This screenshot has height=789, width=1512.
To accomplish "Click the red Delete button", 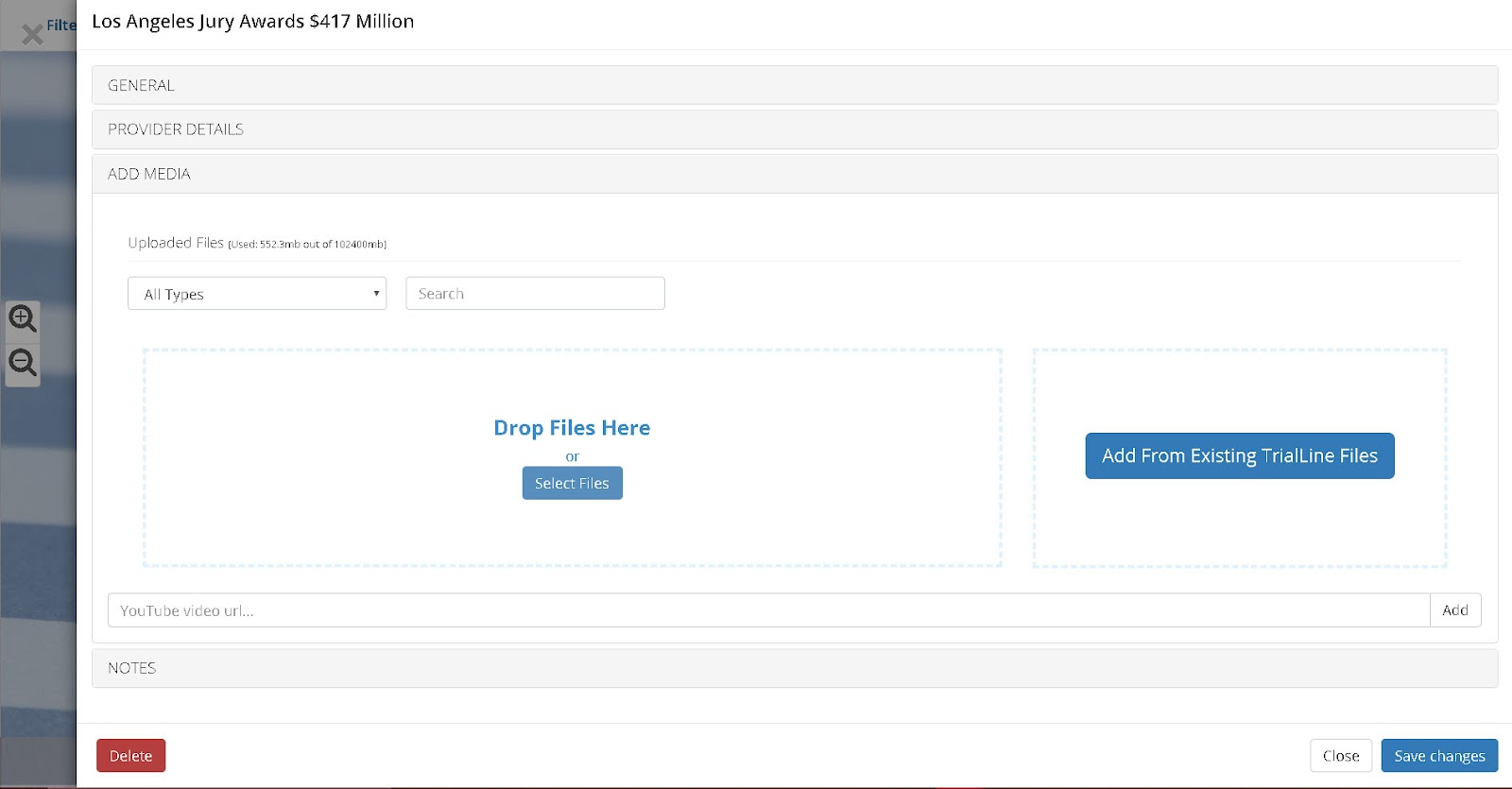I will pyautogui.click(x=130, y=756).
